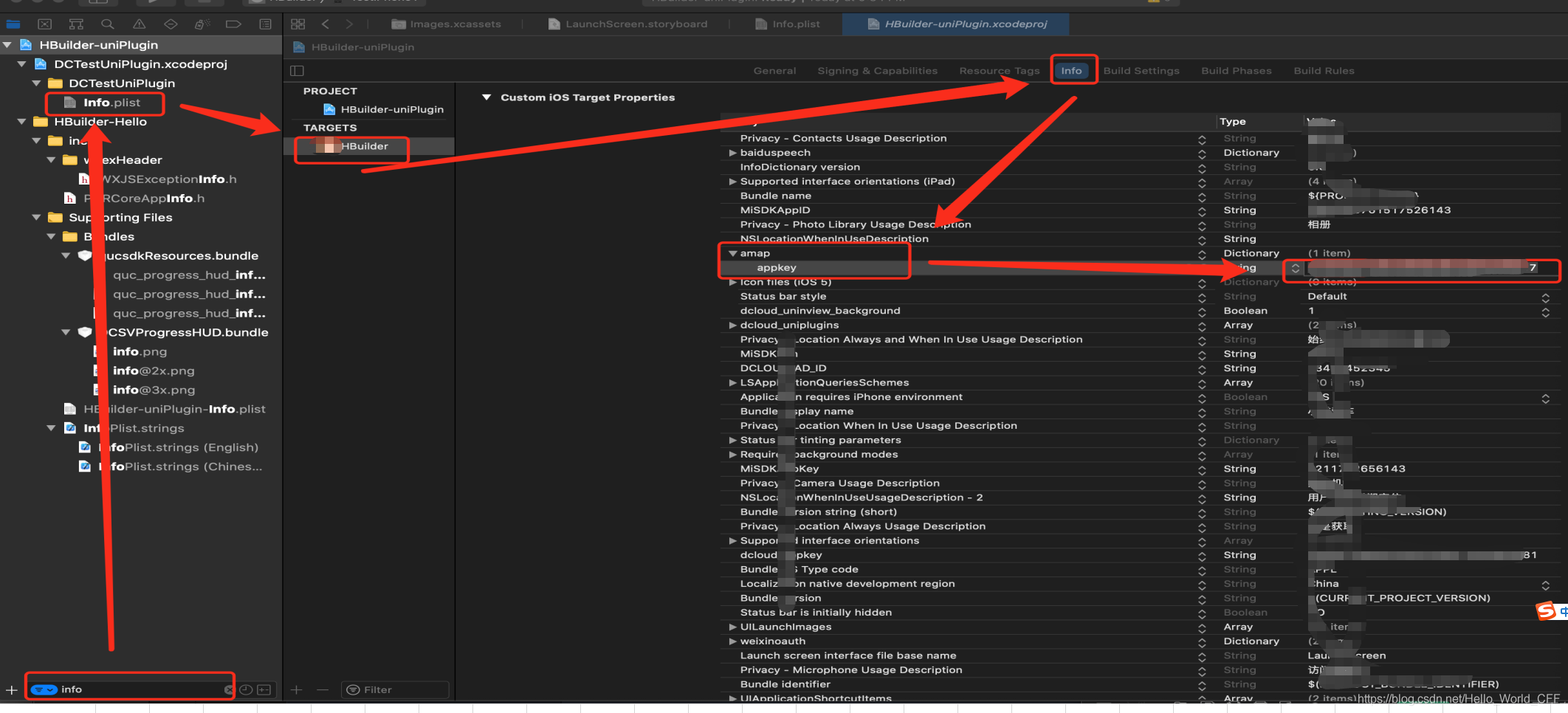Open the Build Settings tab

click(x=1141, y=71)
